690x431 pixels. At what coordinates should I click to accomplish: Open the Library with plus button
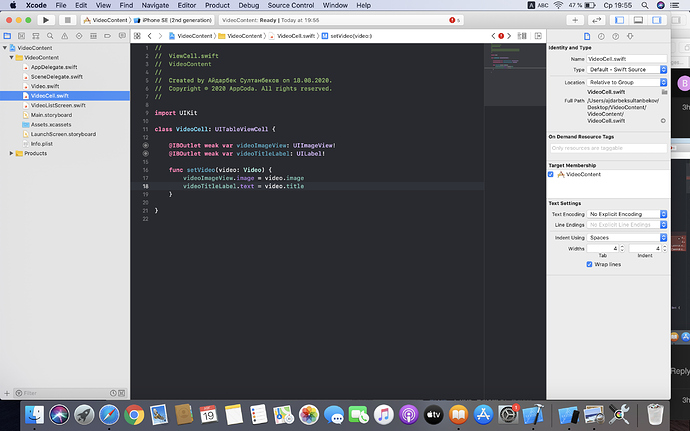[575, 20]
